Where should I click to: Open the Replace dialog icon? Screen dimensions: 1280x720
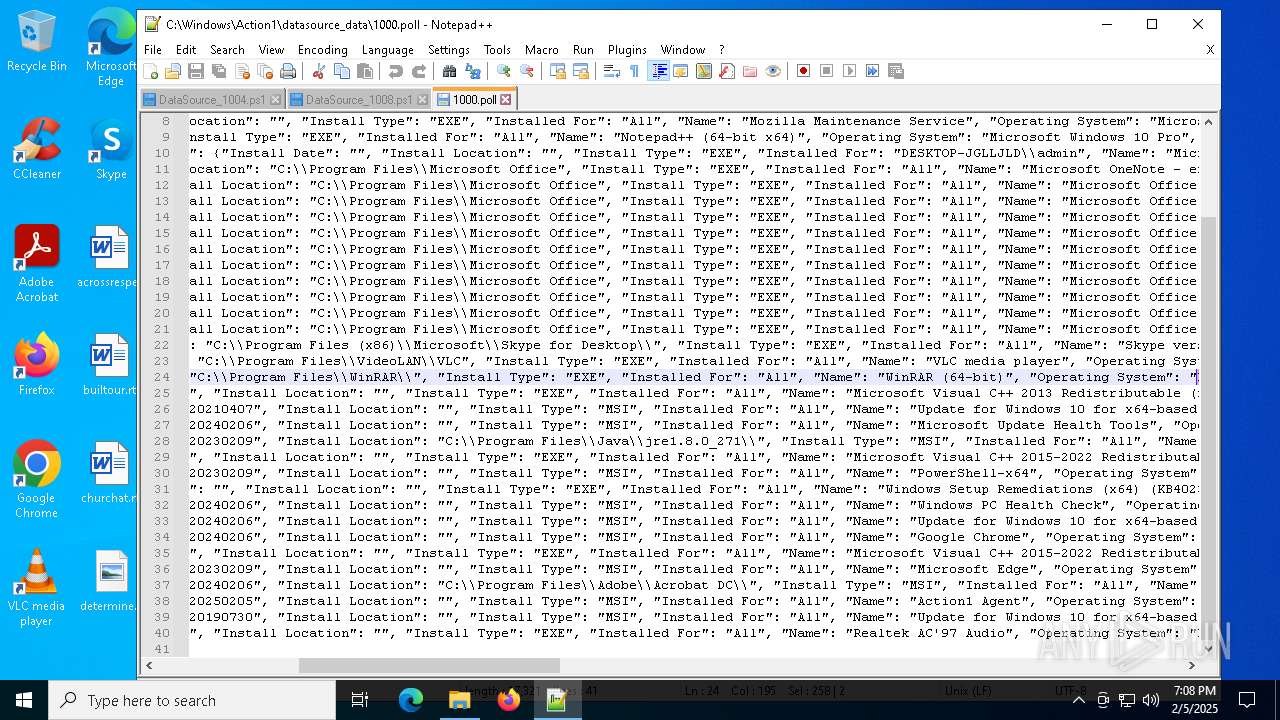click(x=473, y=71)
